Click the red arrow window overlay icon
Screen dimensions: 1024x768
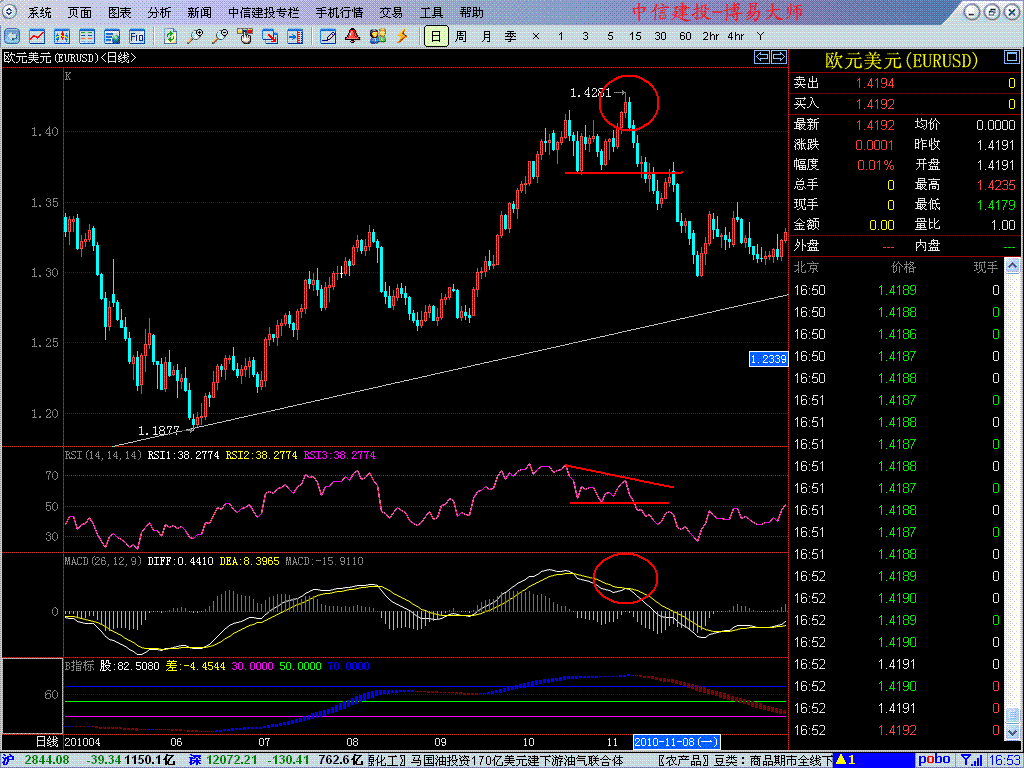click(270, 37)
